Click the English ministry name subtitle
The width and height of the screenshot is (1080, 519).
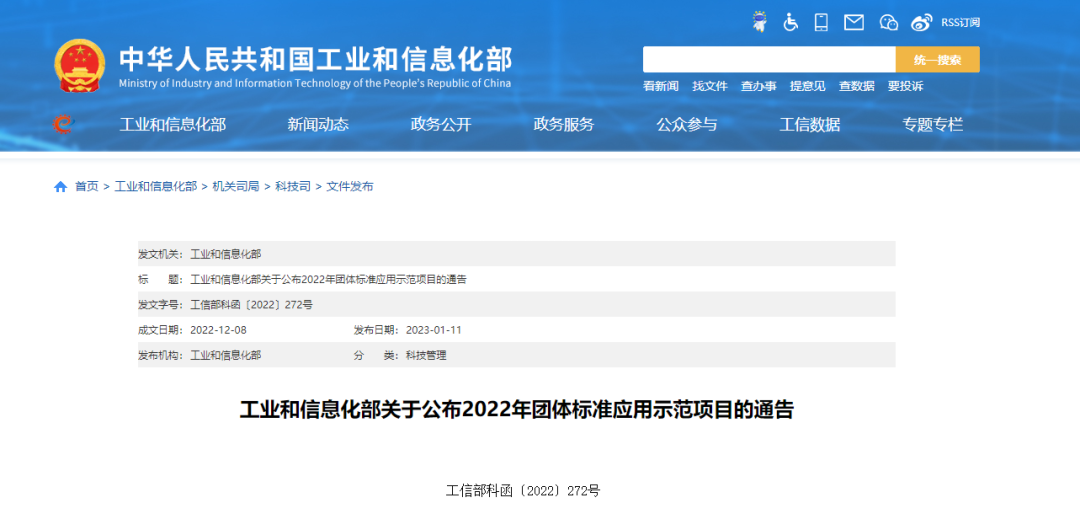[x=315, y=83]
